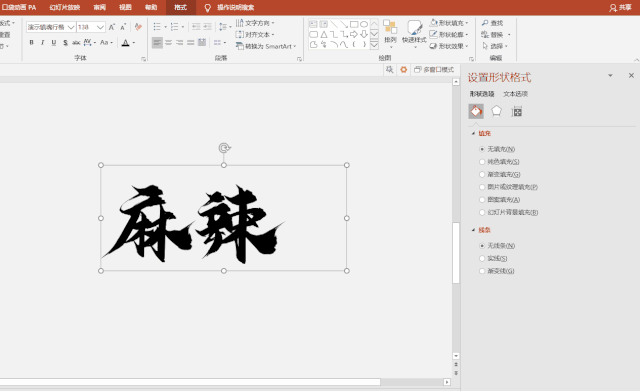Close the Format Shape pane
The image size is (640, 391).
pyautogui.click(x=631, y=76)
